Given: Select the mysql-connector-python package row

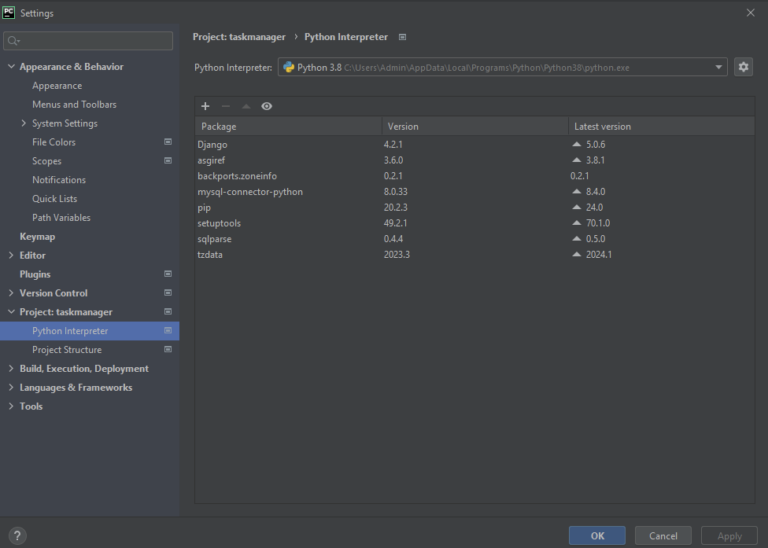Looking at the screenshot, I should (475, 191).
